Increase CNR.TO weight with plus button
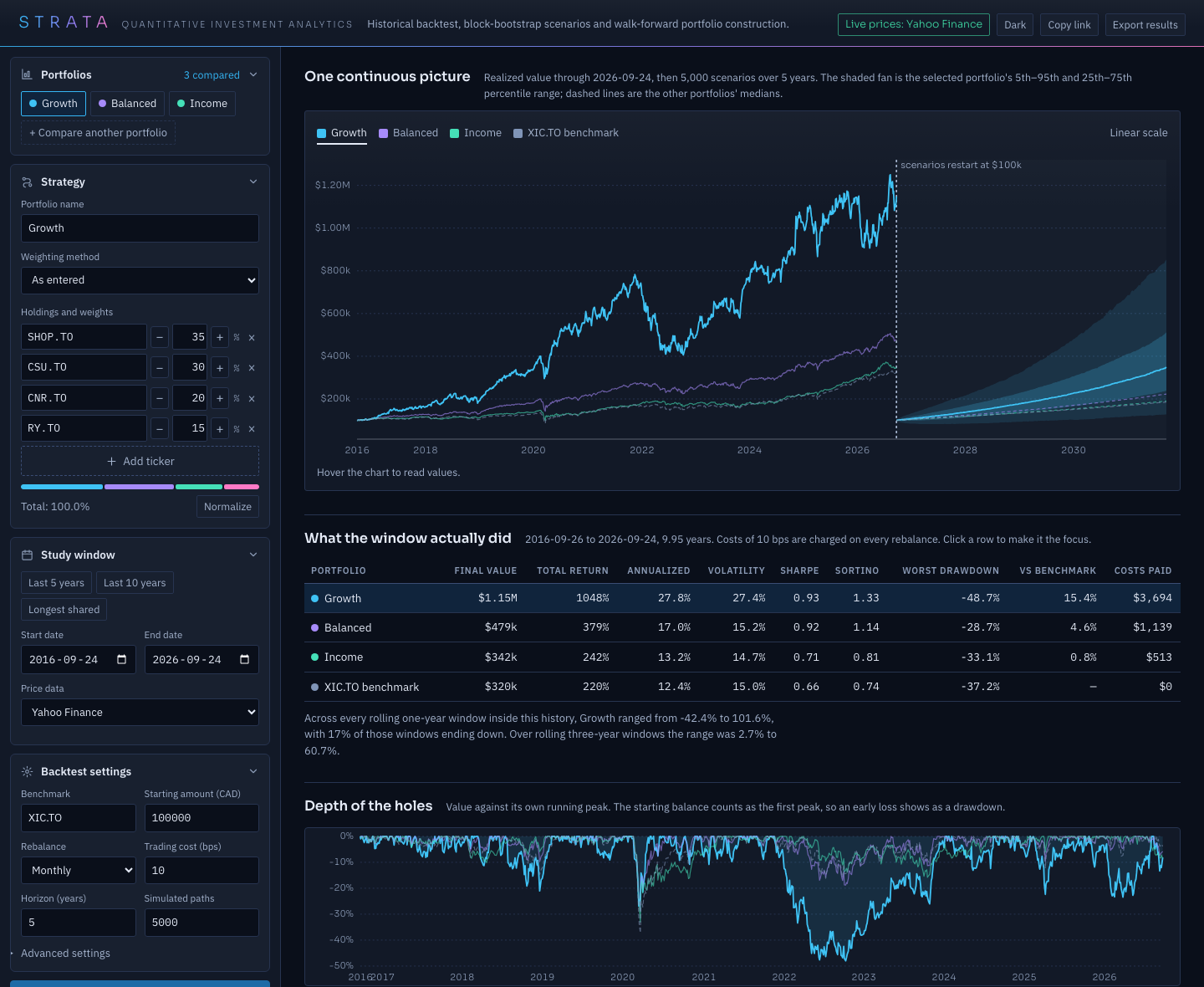Image resolution: width=1204 pixels, height=987 pixels. [220, 398]
